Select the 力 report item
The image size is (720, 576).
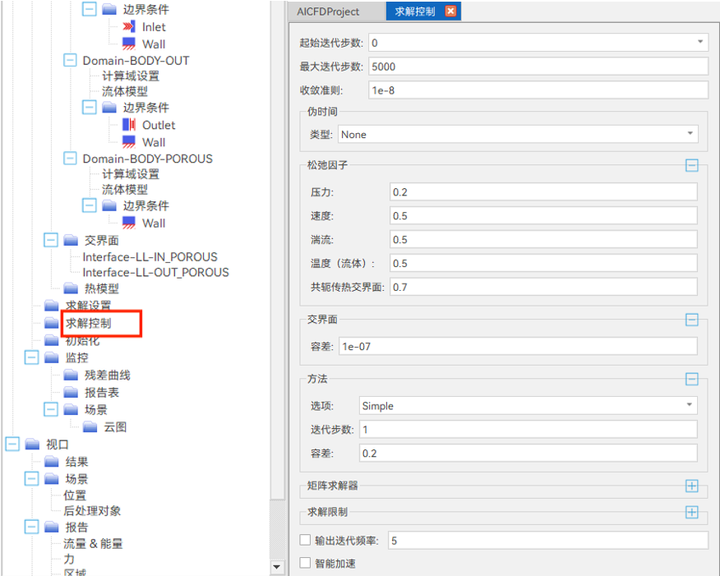pyautogui.click(x=69, y=559)
